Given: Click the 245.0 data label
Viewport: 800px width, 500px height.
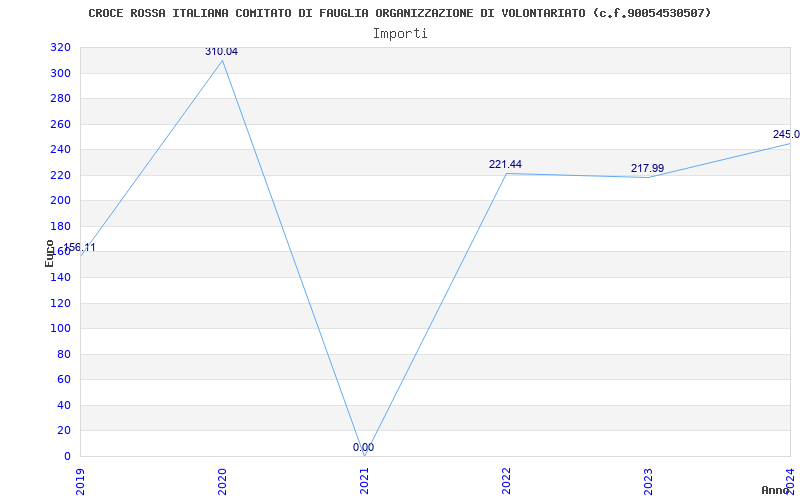Looking at the screenshot, I should click(x=786, y=135).
